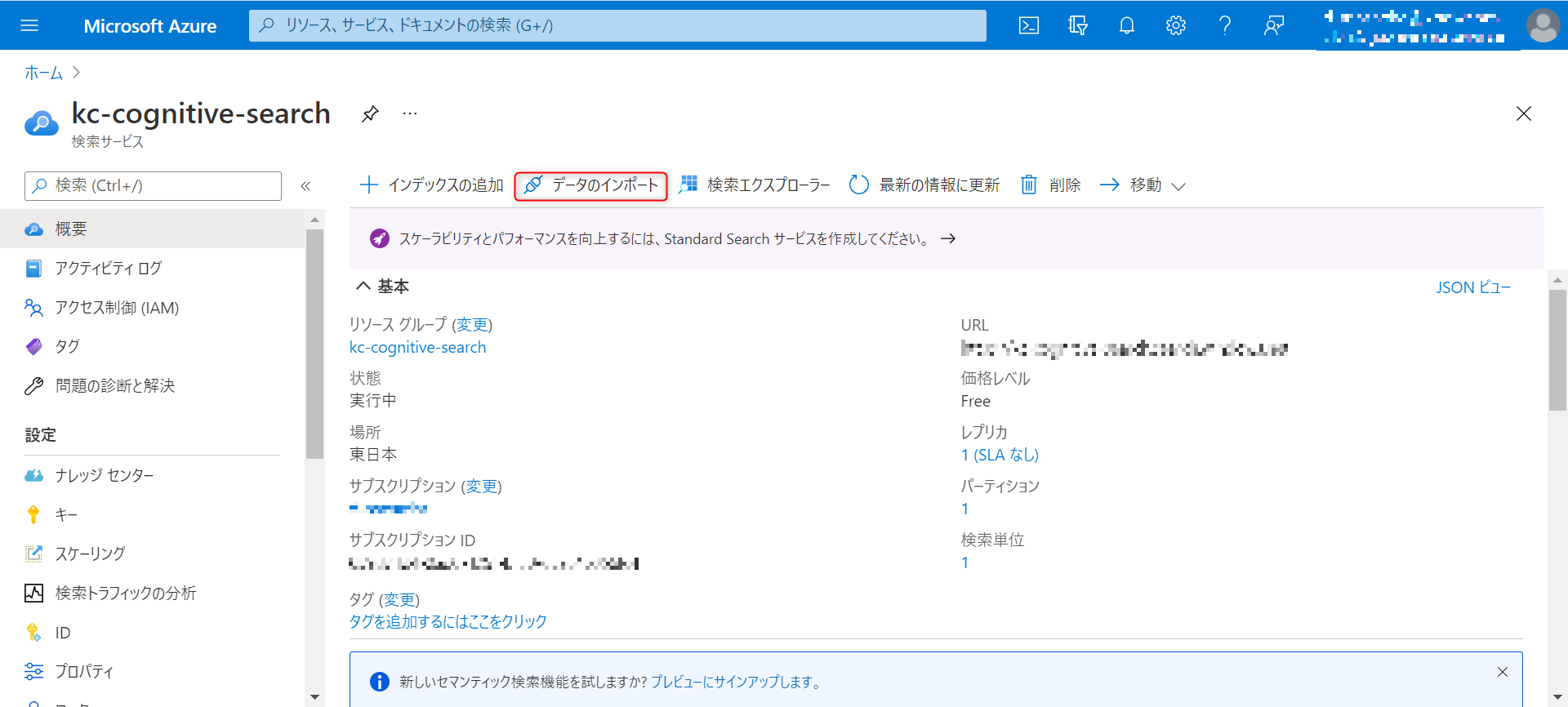1568x707 pixels.
Task: Click the sidebar scrollbar up arrow
Action: [x=314, y=220]
